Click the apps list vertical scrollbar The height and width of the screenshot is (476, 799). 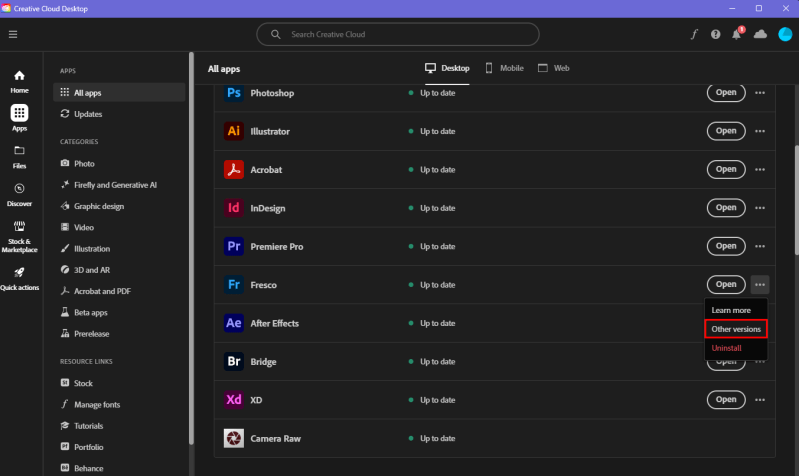coord(796,200)
